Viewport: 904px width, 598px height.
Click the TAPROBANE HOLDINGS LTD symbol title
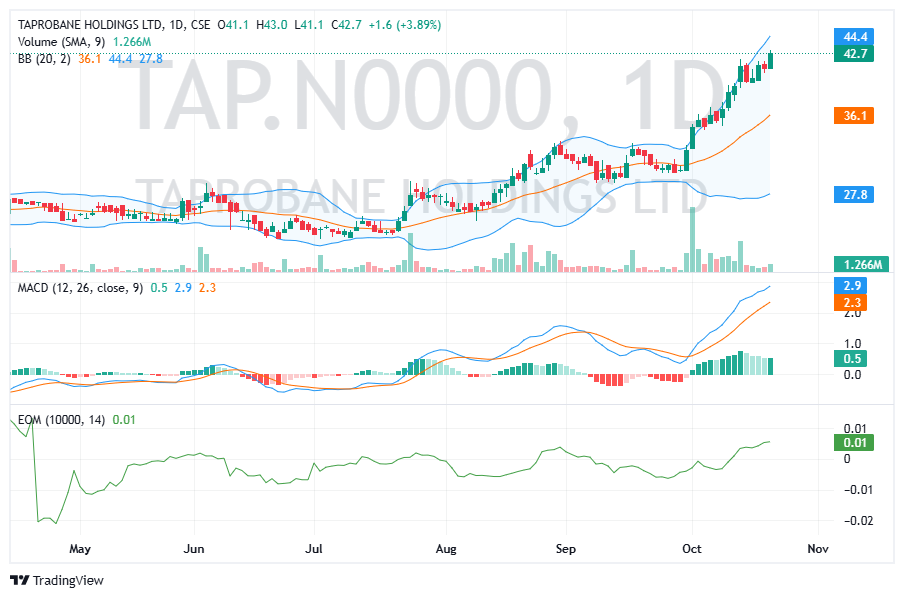click(x=90, y=25)
